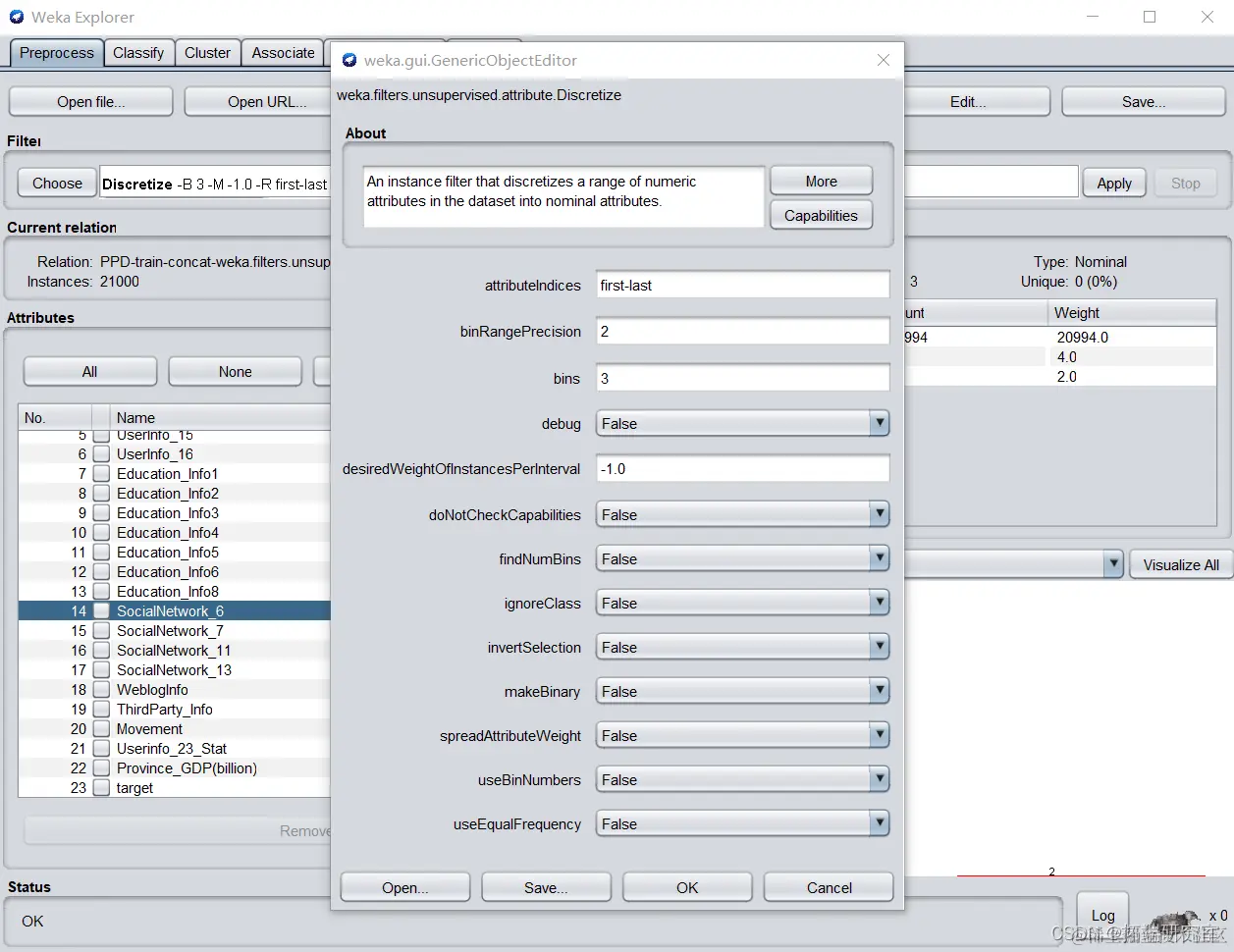Viewport: 1234px width, 952px height.
Task: Tick the checkbox for SocialNetwork_6
Action: tap(101, 611)
